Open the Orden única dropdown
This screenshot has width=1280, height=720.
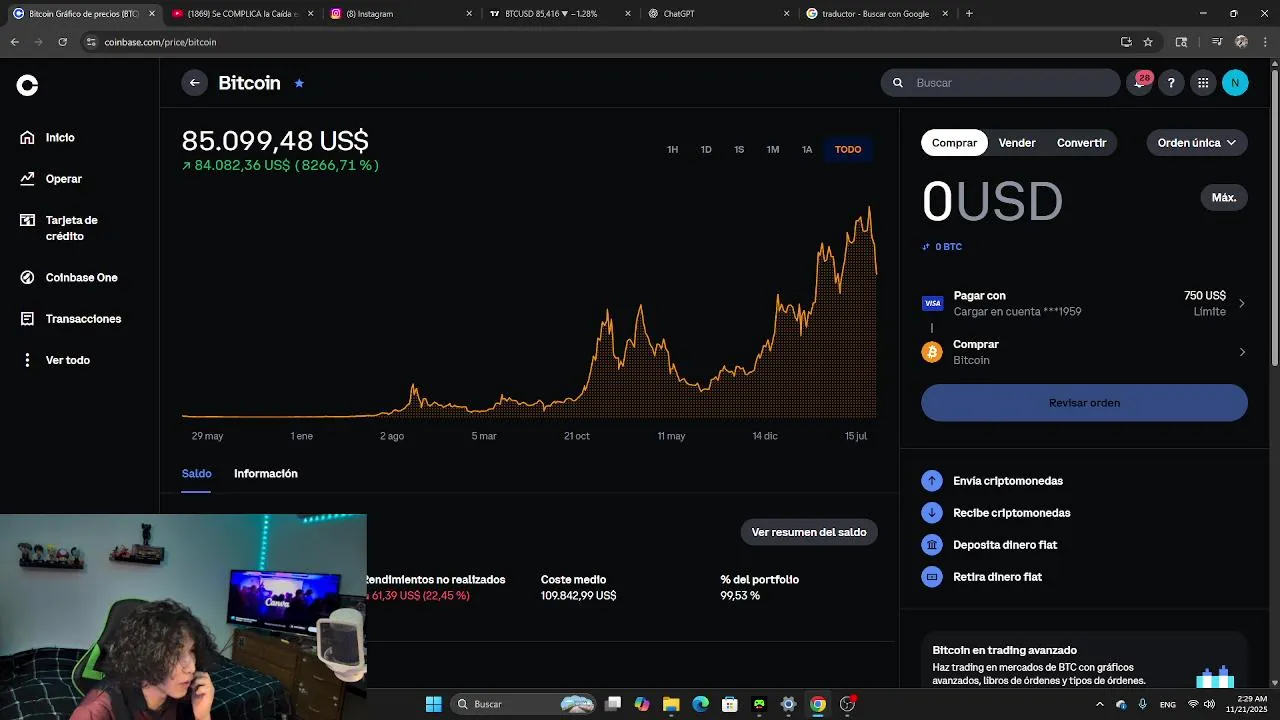1196,143
